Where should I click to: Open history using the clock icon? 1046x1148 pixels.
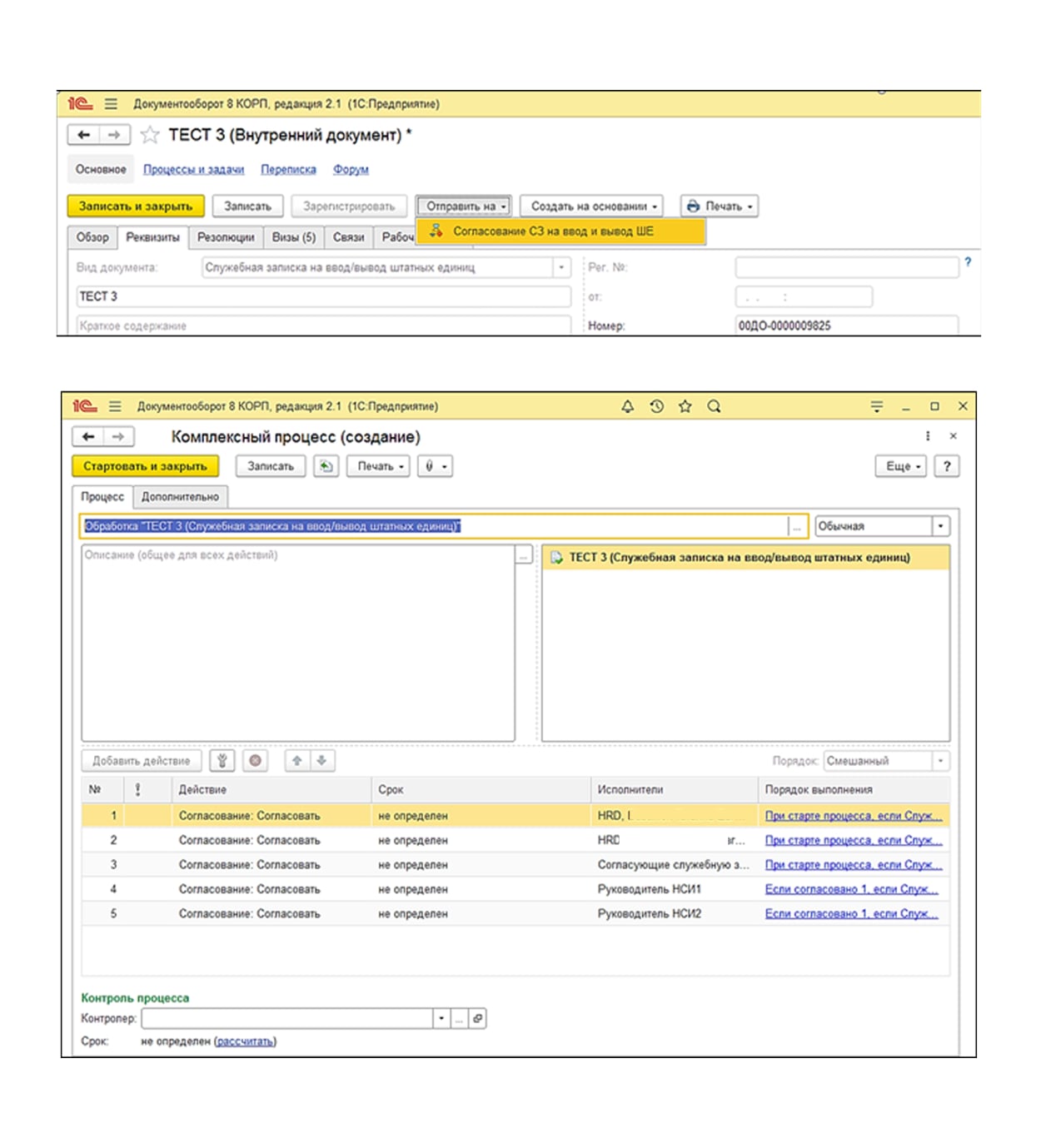[656, 406]
